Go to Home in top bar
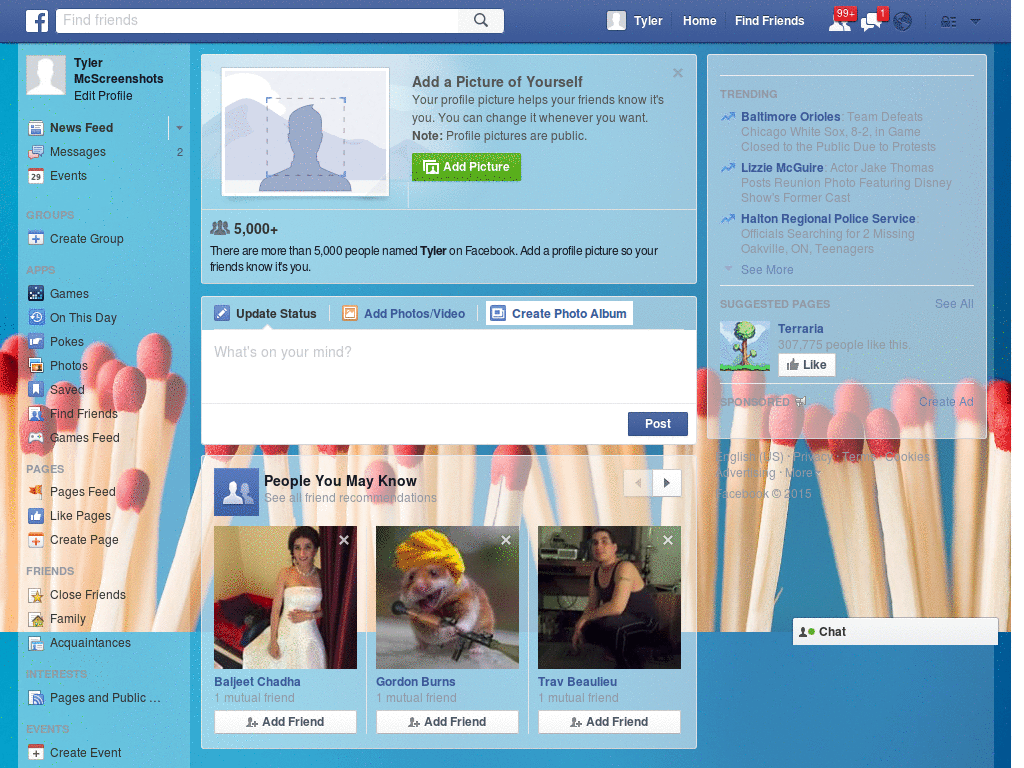Viewport: 1024px width, 768px height. [699, 21]
